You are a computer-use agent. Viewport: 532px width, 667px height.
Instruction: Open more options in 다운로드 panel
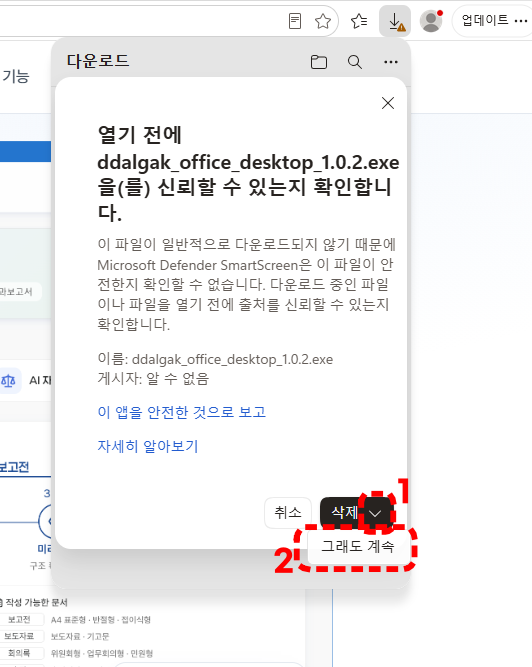click(390, 62)
